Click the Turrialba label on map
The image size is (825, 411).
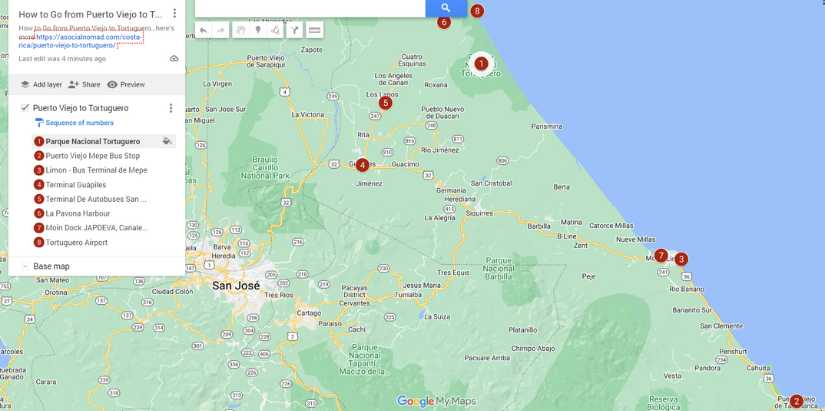408,295
